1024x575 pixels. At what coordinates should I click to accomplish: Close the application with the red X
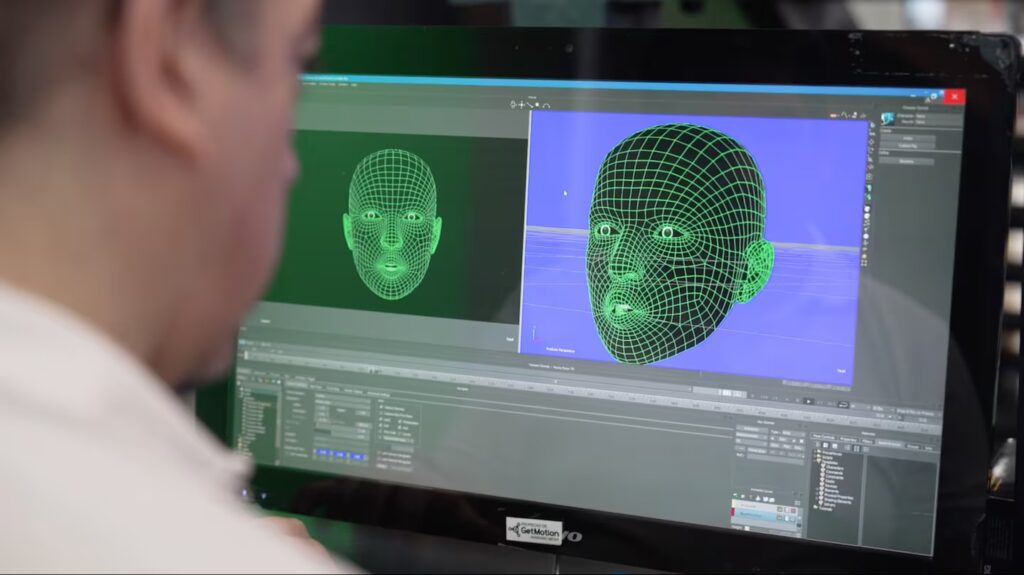pyautogui.click(x=955, y=96)
